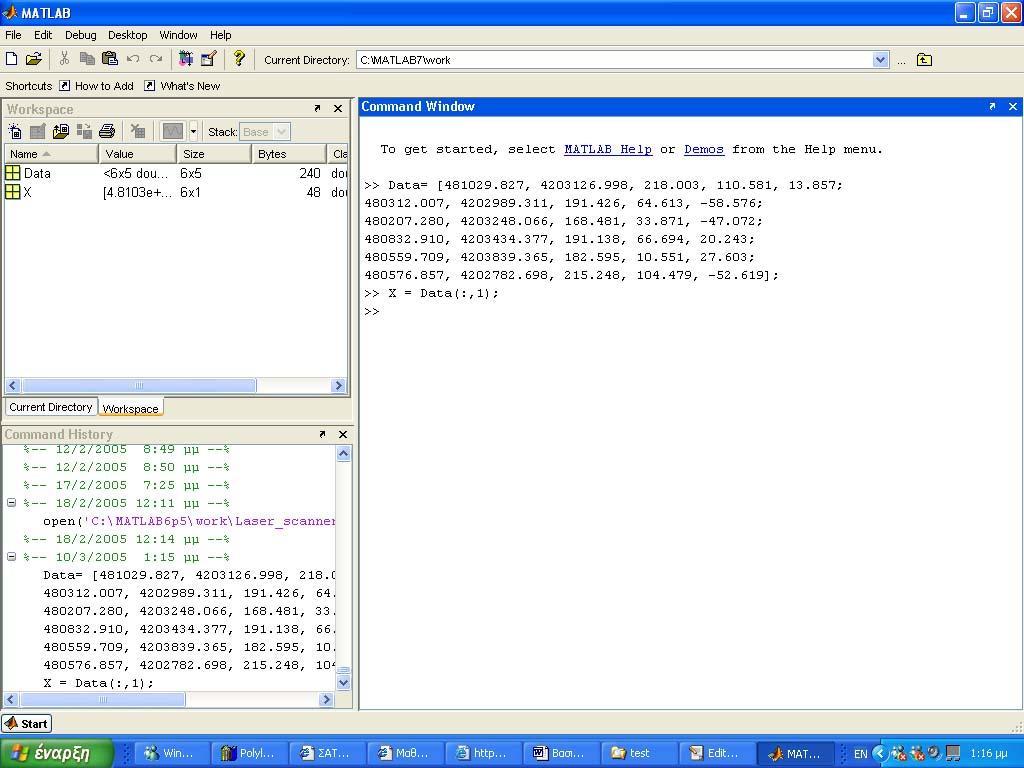Switch to Current Directory tab
Image resolution: width=1024 pixels, height=768 pixels.
click(x=50, y=407)
